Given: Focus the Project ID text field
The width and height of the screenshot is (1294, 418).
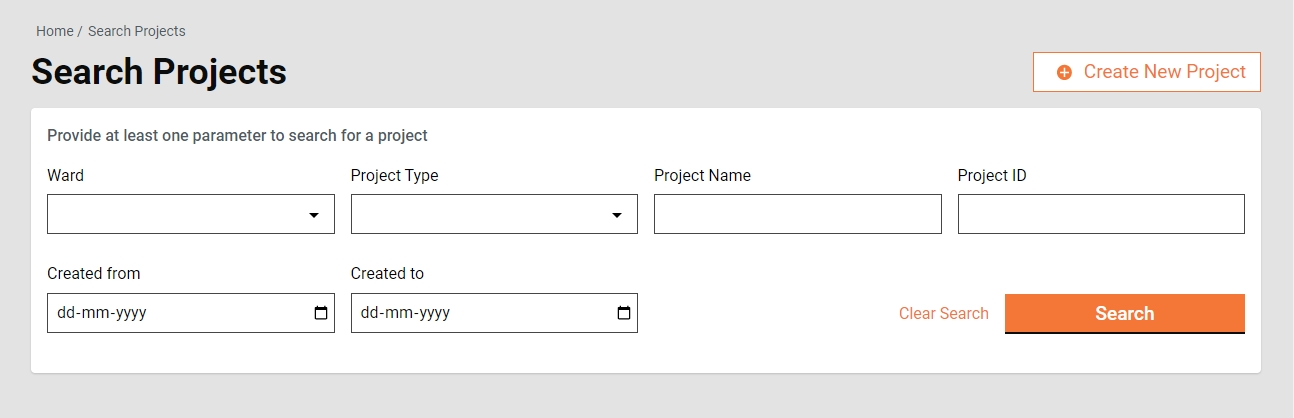Looking at the screenshot, I should click(x=1101, y=214).
